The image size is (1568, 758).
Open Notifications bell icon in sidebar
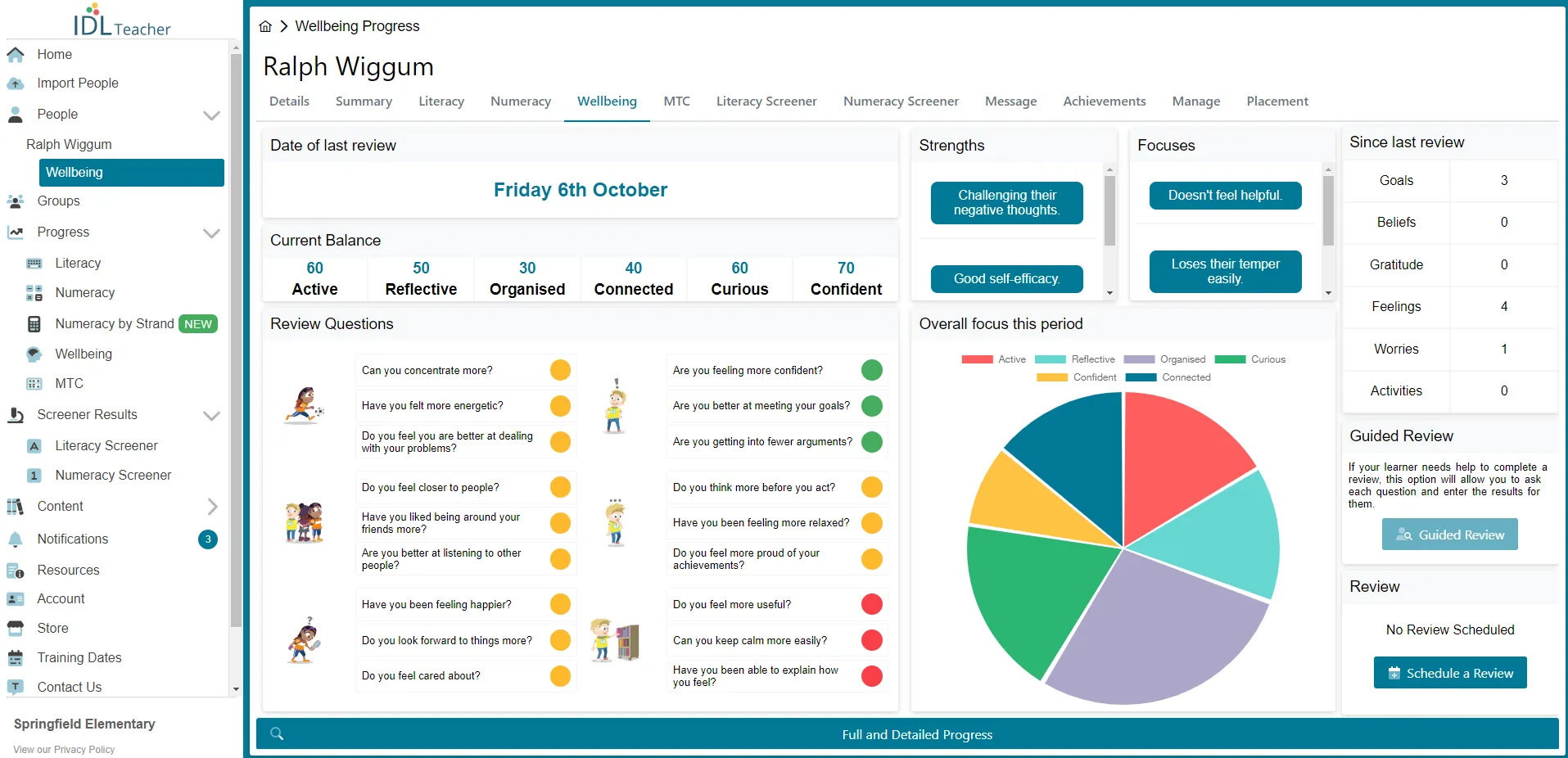15,539
